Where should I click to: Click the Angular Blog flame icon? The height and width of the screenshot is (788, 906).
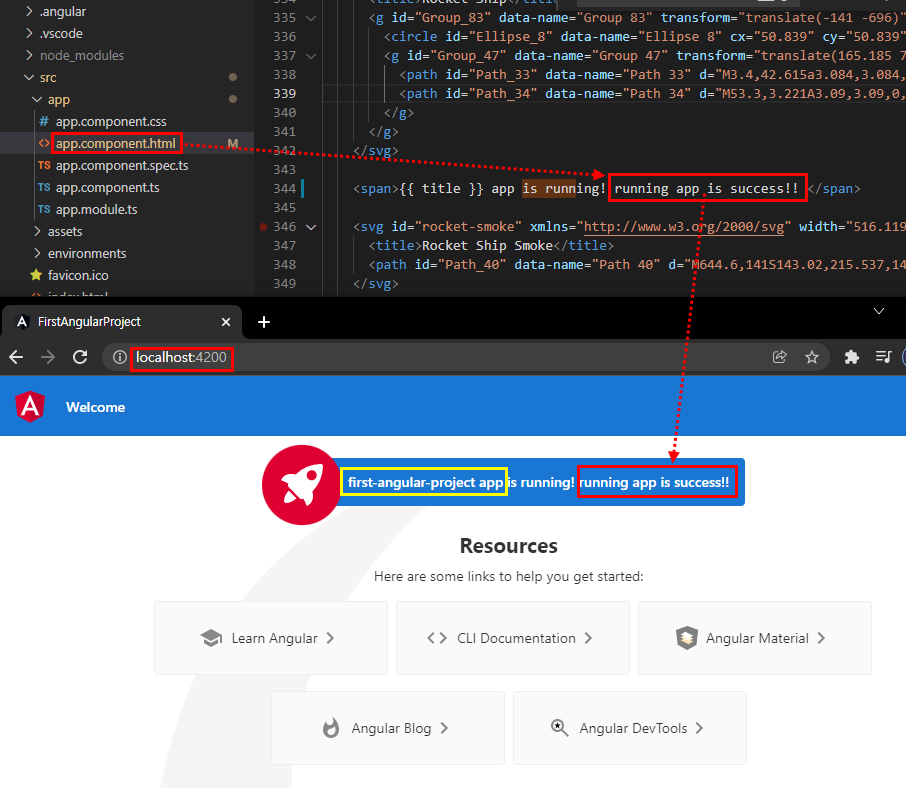click(x=331, y=728)
